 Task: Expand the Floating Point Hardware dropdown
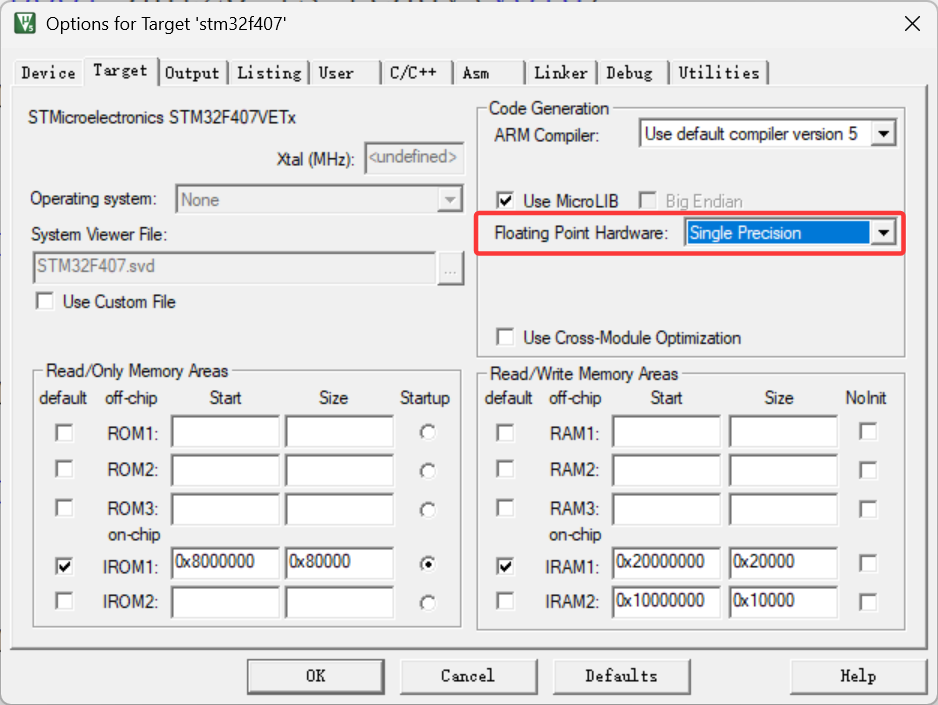point(883,233)
